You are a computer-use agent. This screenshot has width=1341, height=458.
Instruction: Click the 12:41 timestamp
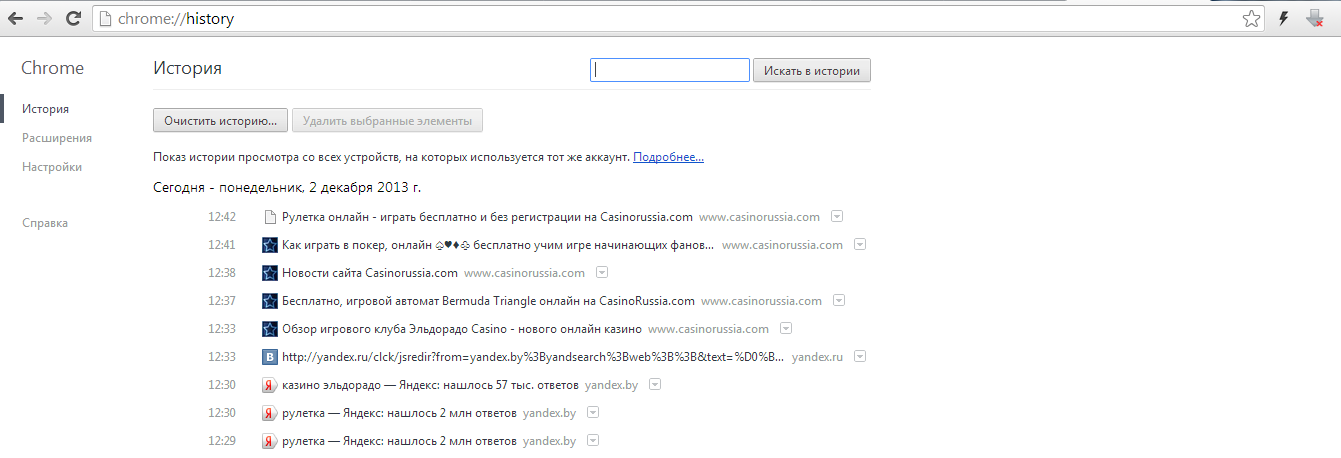click(222, 245)
